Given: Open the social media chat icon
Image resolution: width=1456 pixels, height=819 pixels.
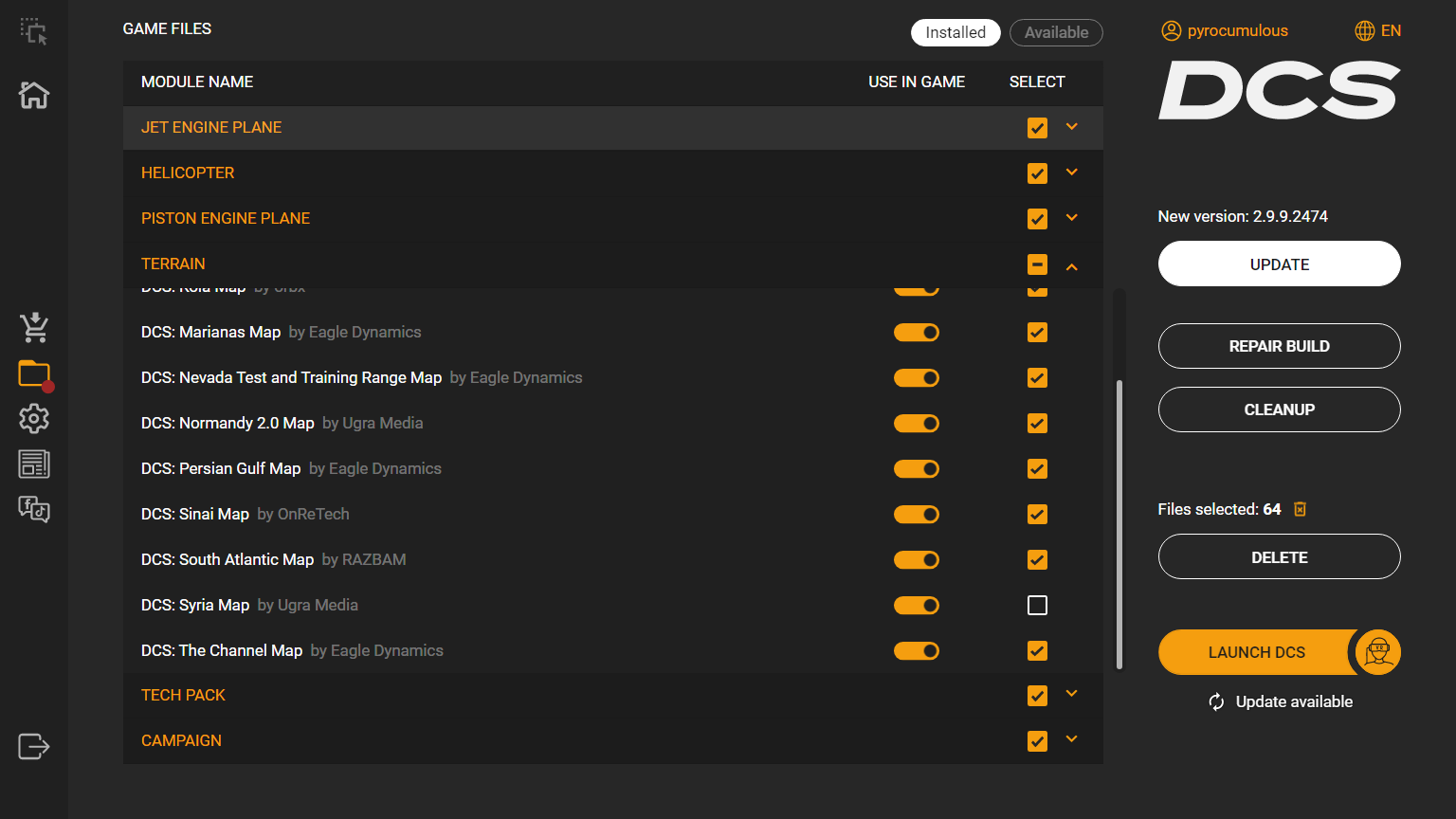Looking at the screenshot, I should [x=34, y=509].
